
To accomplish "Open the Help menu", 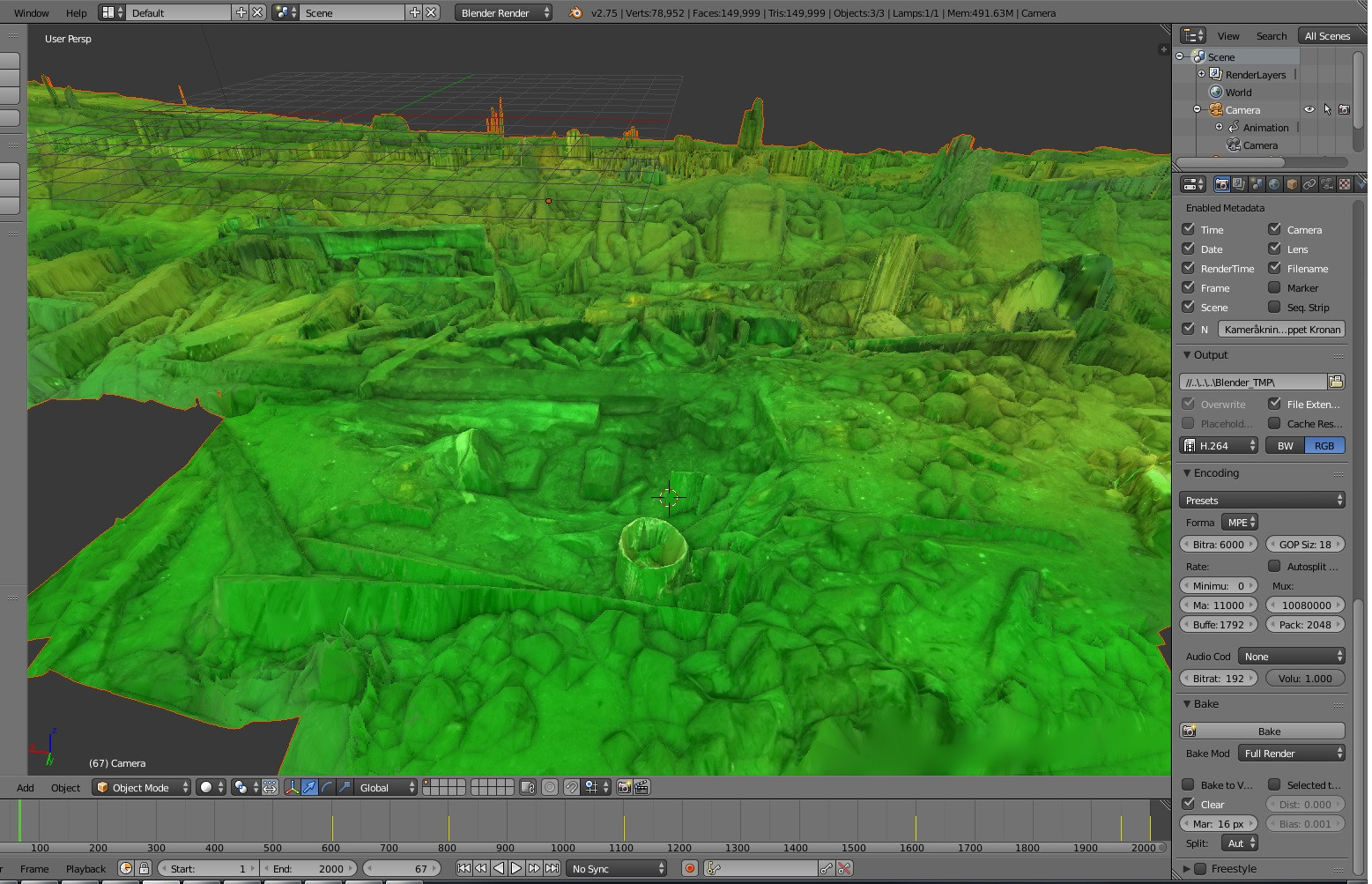I will (x=77, y=12).
